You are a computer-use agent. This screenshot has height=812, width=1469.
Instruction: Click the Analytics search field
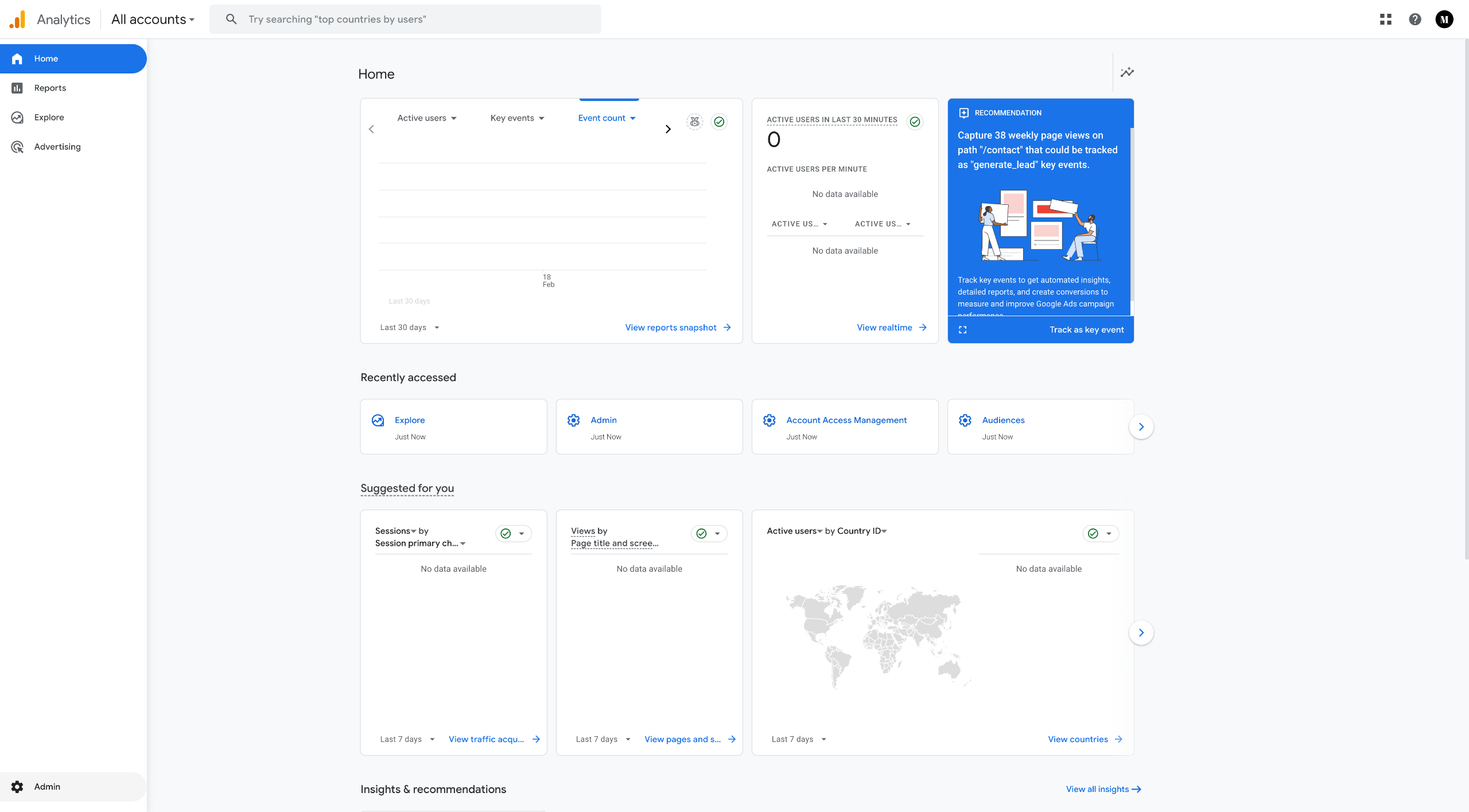[x=405, y=20]
